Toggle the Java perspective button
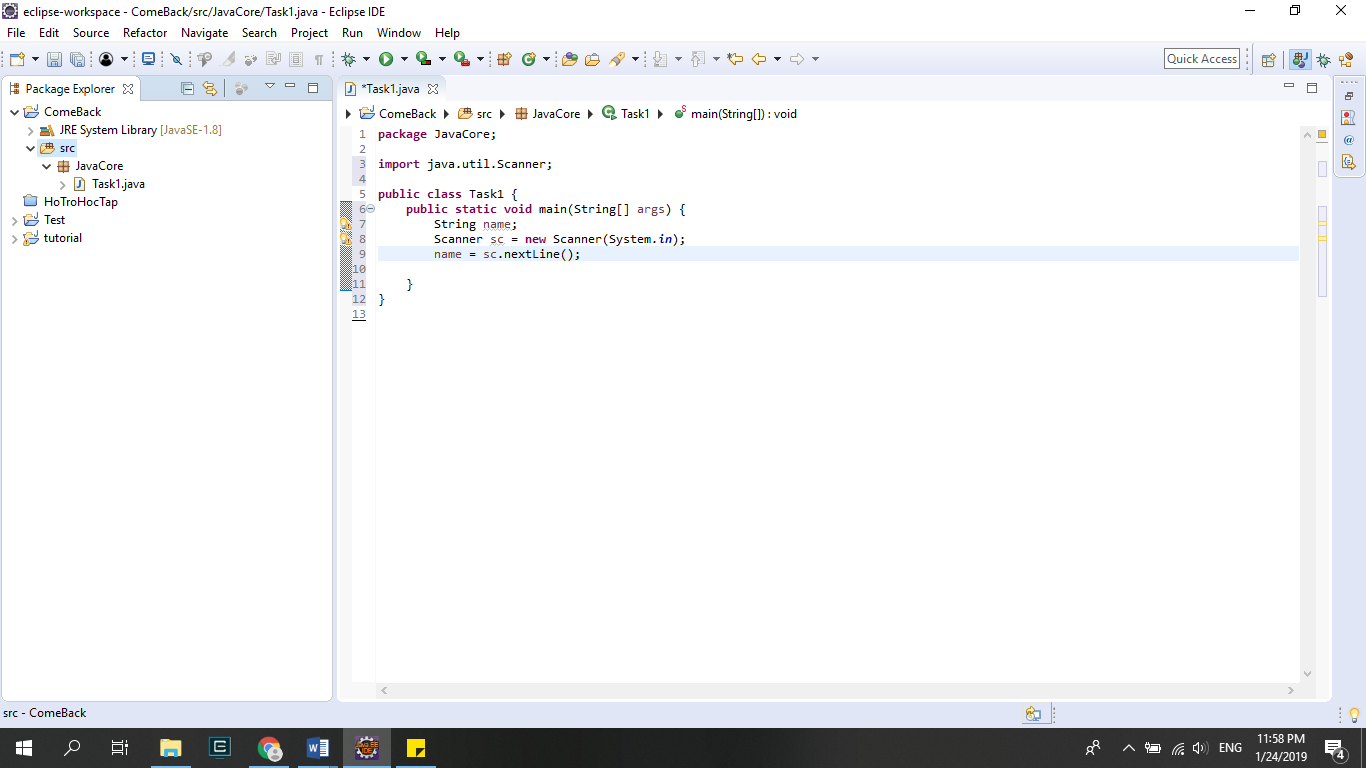Viewport: 1366px width, 768px height. coord(1300,60)
